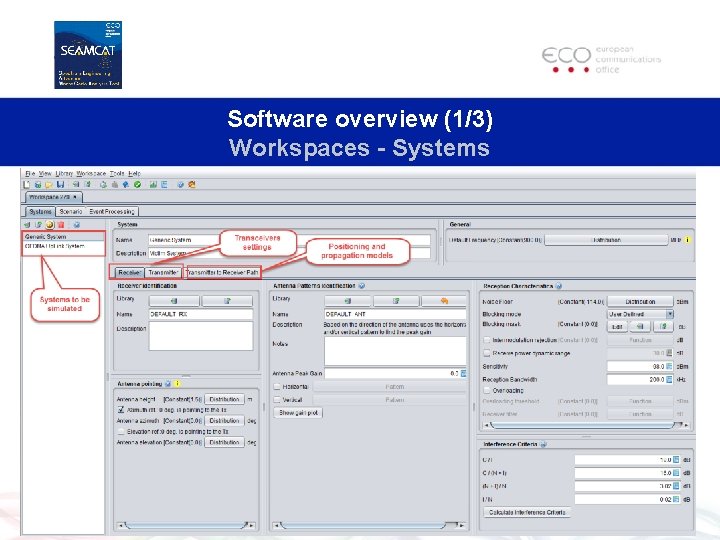Select Generic System in systems list
The height and width of the screenshot is (540, 720).
point(63,236)
